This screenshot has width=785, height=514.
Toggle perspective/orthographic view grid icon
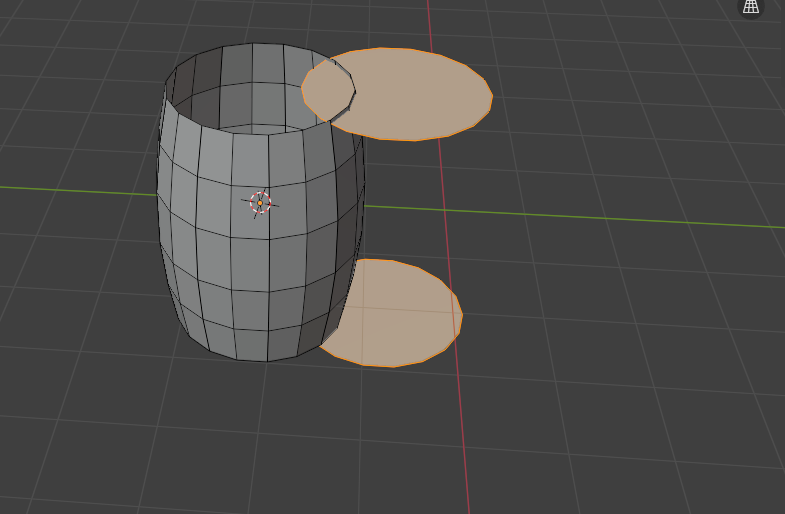click(750, 6)
